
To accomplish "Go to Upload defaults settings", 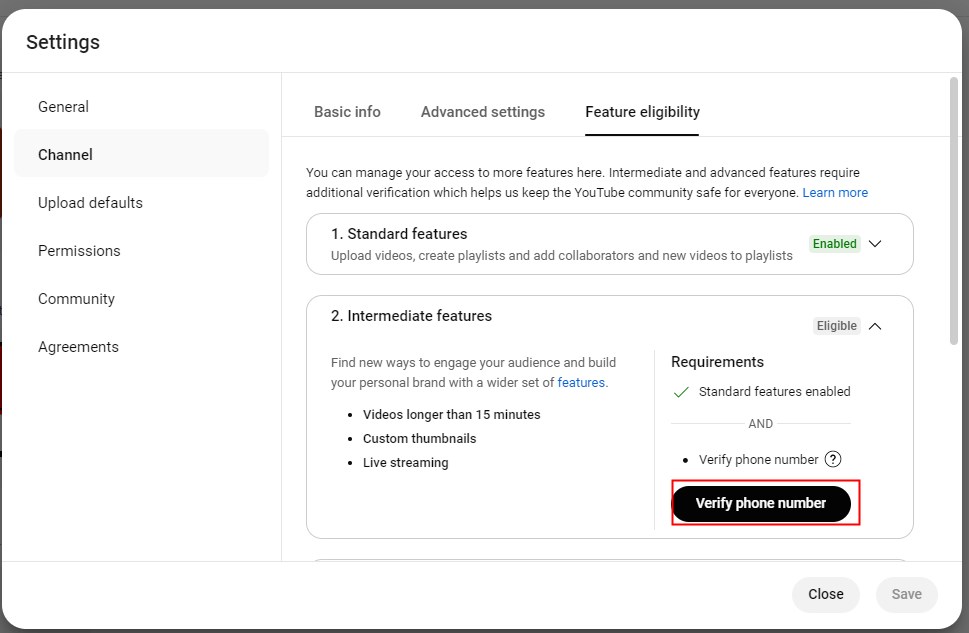I will 90,203.
